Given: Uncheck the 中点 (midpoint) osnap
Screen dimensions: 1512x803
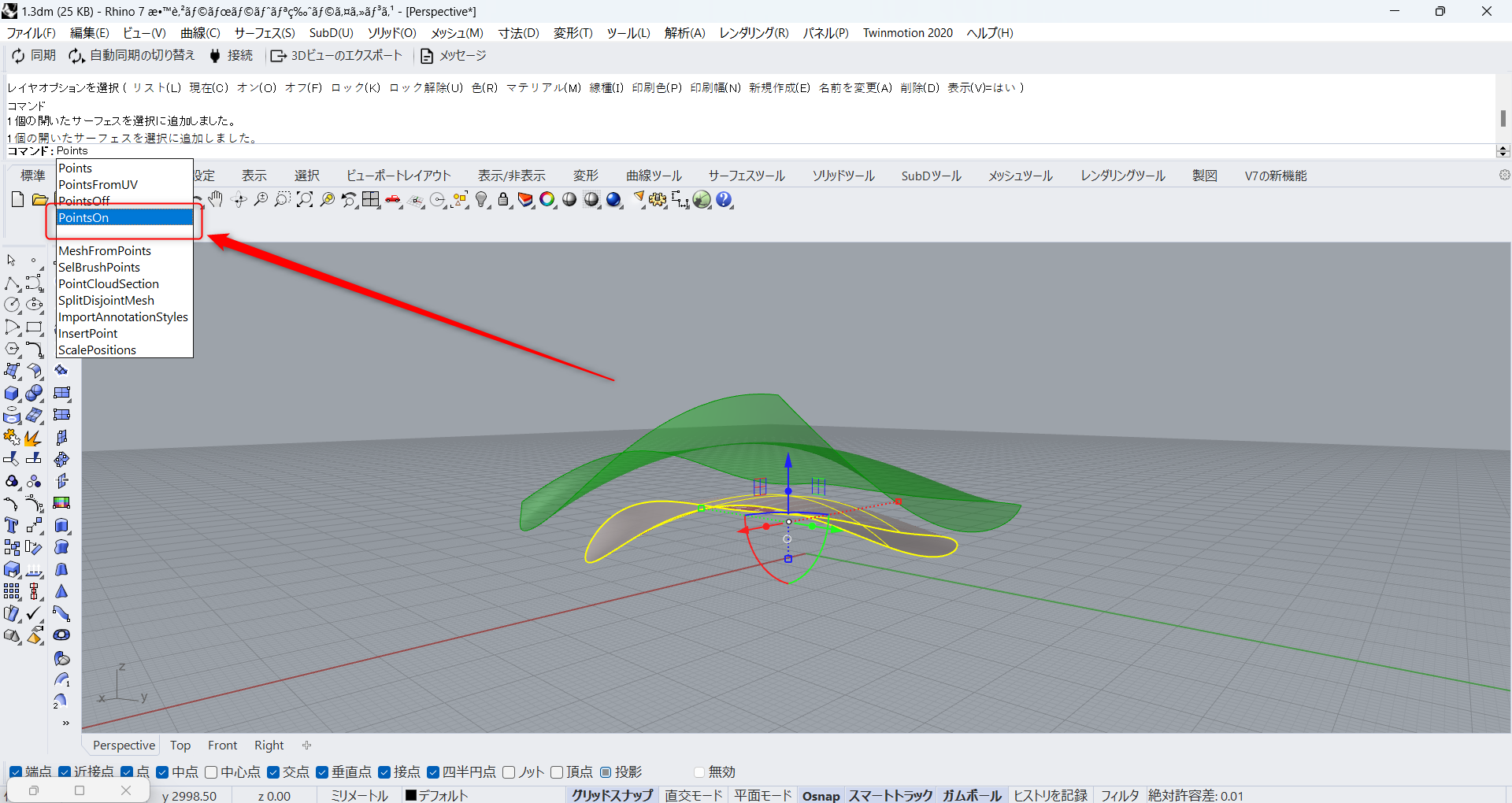Looking at the screenshot, I should (162, 773).
